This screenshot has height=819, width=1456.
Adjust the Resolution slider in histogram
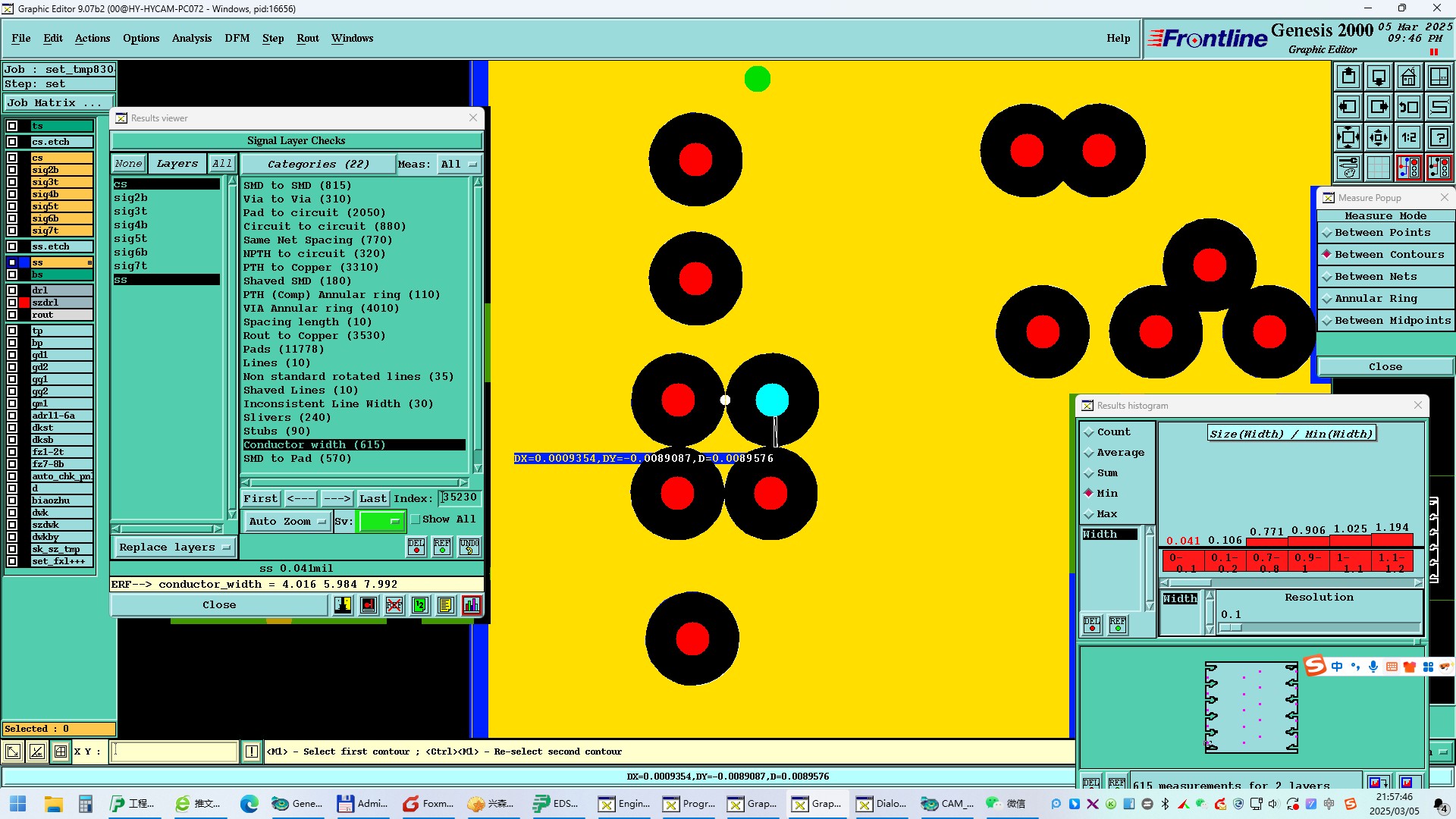coord(1232,628)
